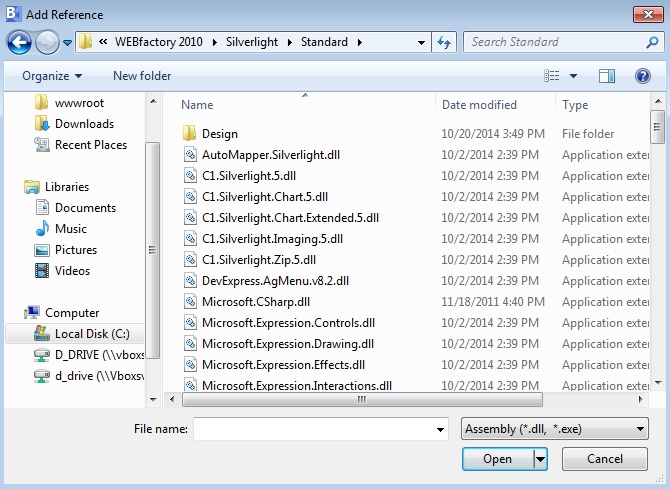Screen dimensions: 670x489
Task: Sort by the Name column header
Action: click(197, 105)
